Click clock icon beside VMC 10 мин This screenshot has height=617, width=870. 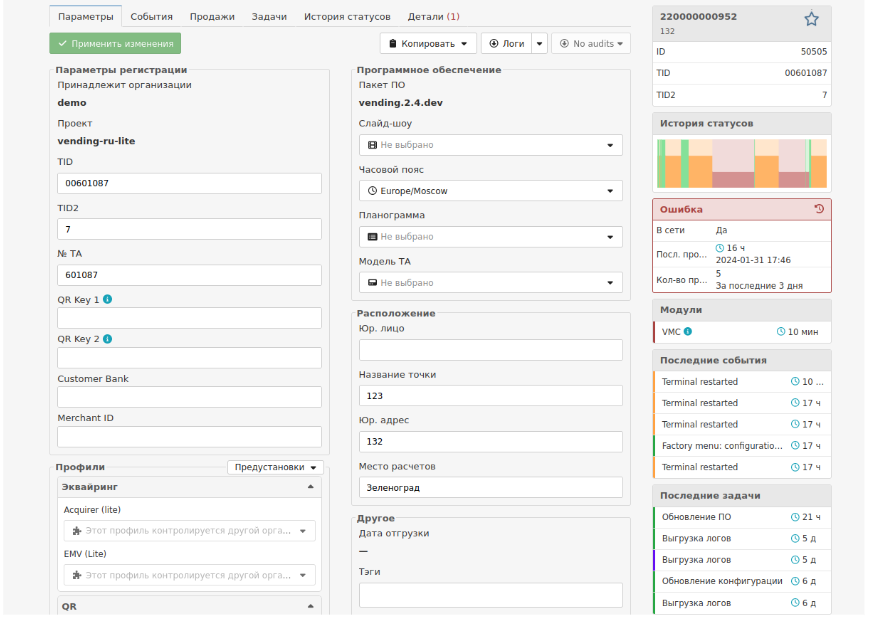point(781,331)
